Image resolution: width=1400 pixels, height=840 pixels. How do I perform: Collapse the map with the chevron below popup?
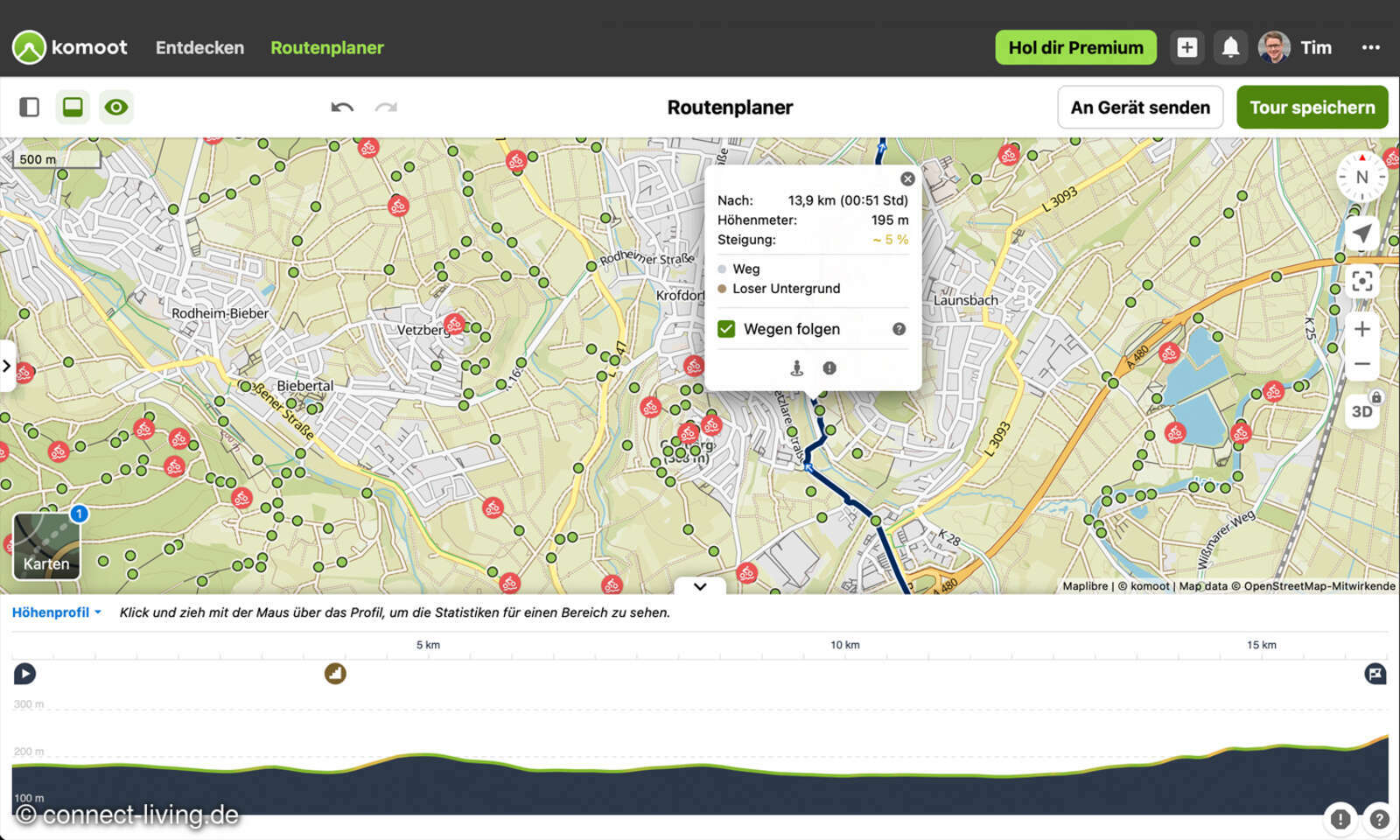click(699, 587)
